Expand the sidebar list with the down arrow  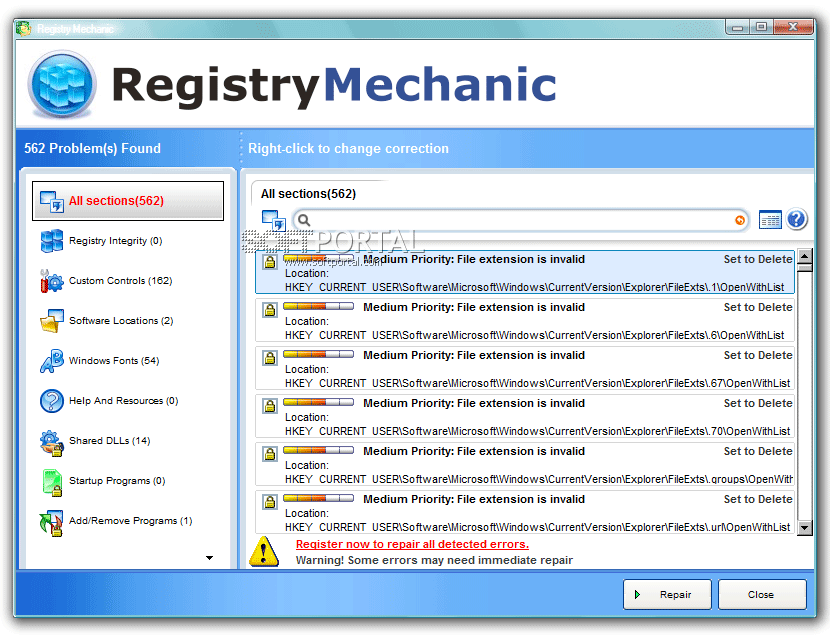(x=210, y=558)
